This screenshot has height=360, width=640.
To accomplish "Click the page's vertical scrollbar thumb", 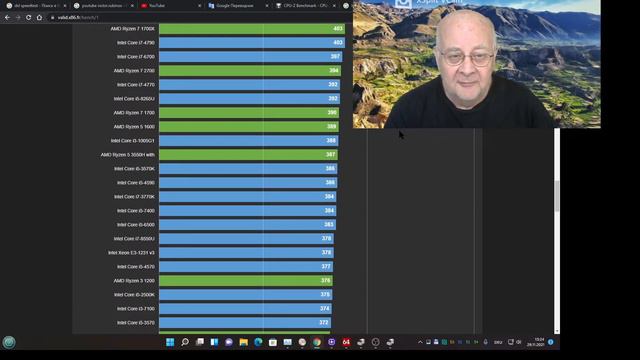I will (557, 196).
